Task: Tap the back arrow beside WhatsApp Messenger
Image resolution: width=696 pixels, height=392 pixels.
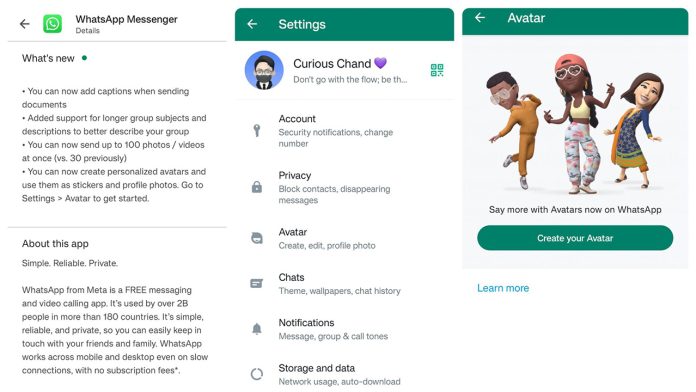Action: 25,24
